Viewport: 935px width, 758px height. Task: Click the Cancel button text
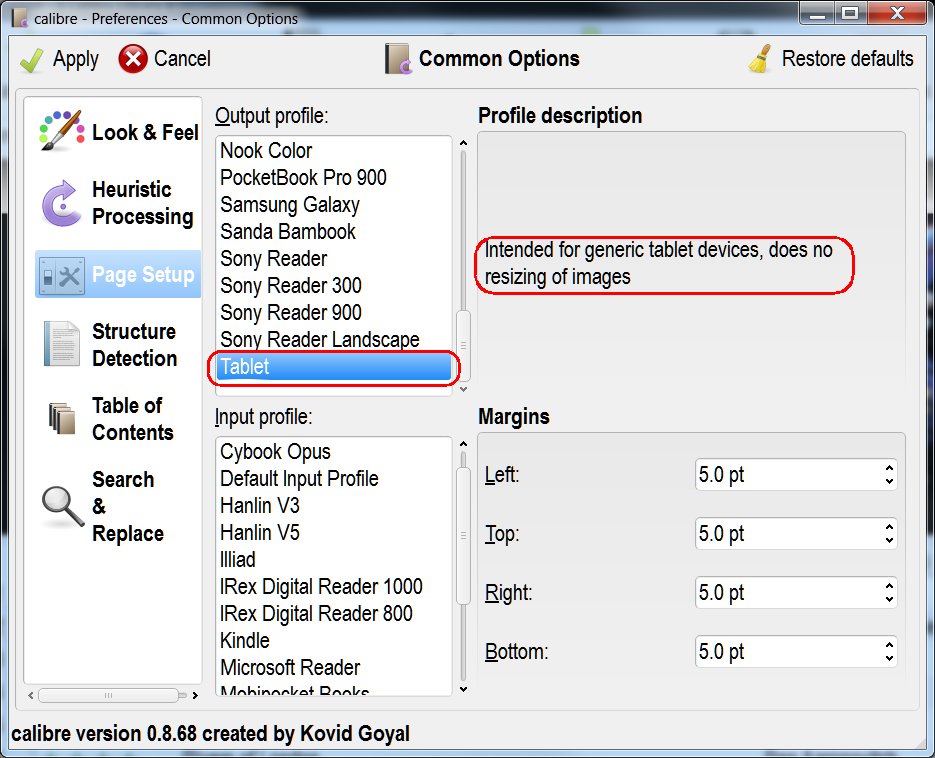pyautogui.click(x=182, y=58)
